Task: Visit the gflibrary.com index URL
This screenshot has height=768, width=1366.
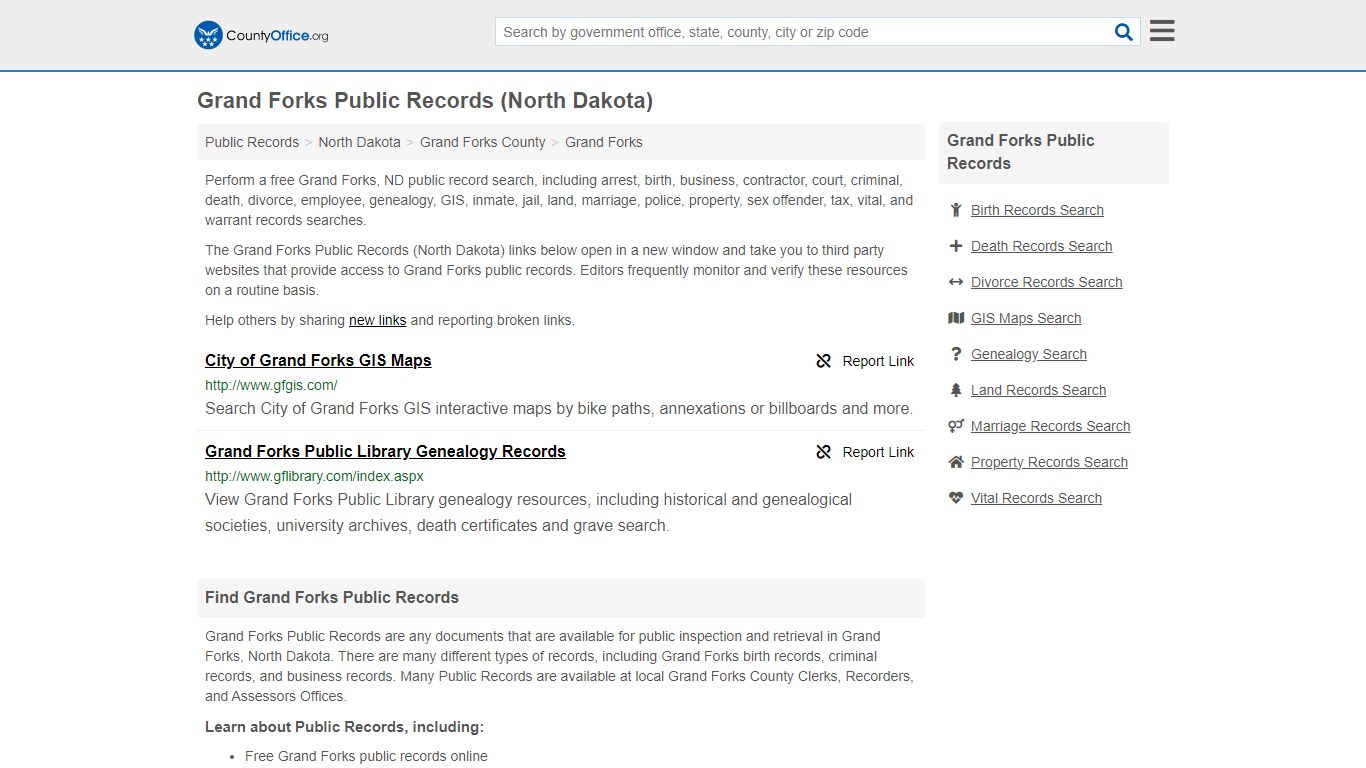Action: coord(314,476)
